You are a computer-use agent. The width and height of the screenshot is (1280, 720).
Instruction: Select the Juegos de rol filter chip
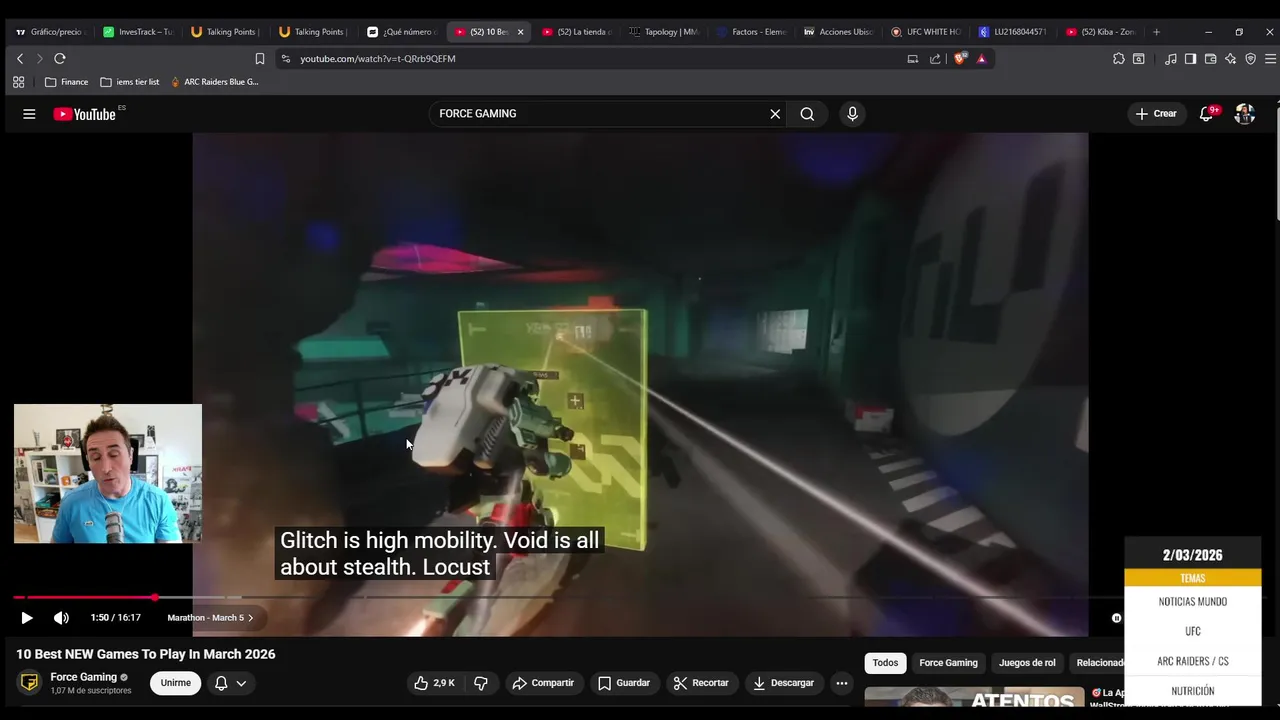[x=1027, y=663]
